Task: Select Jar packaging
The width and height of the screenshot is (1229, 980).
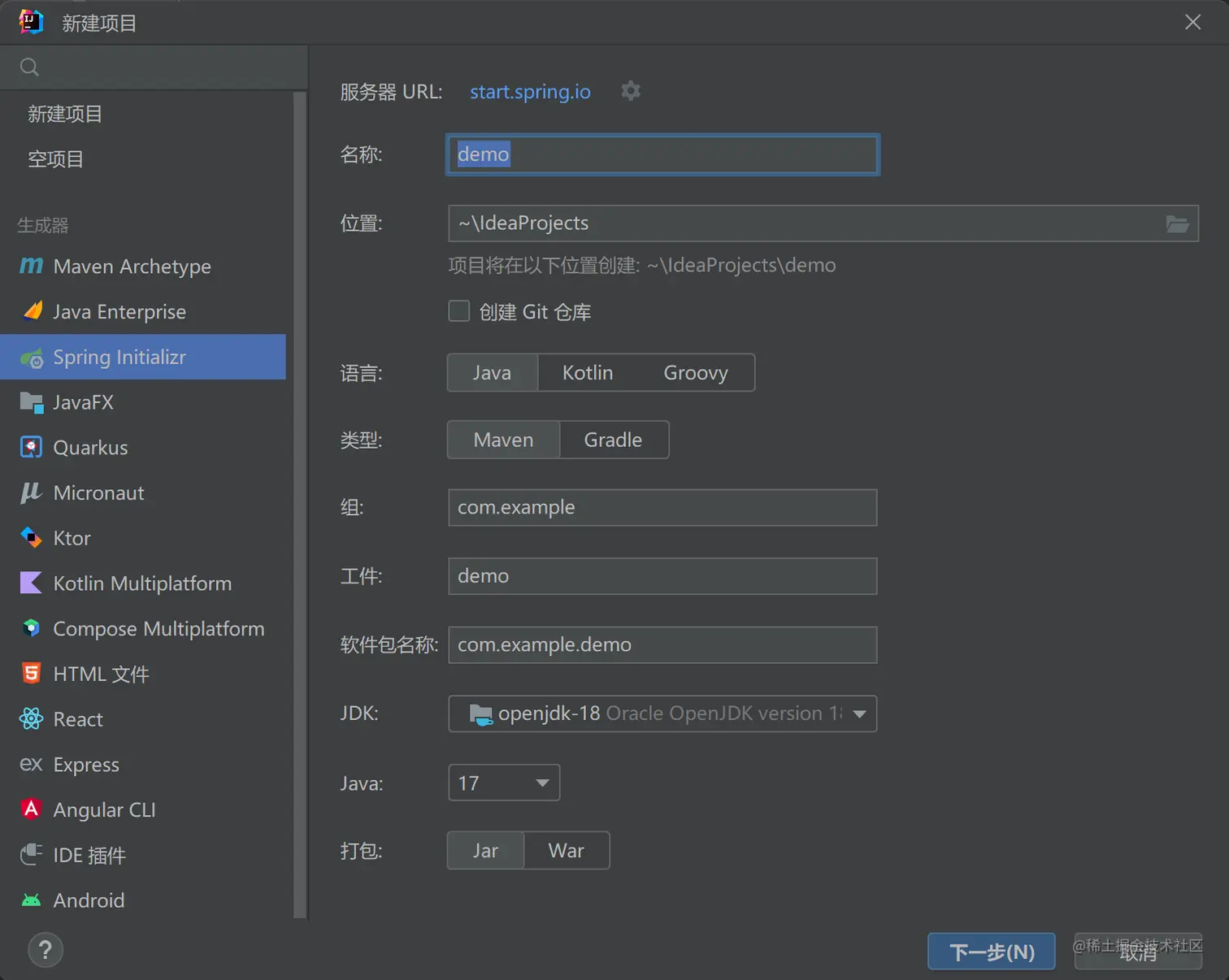Action: coord(486,850)
